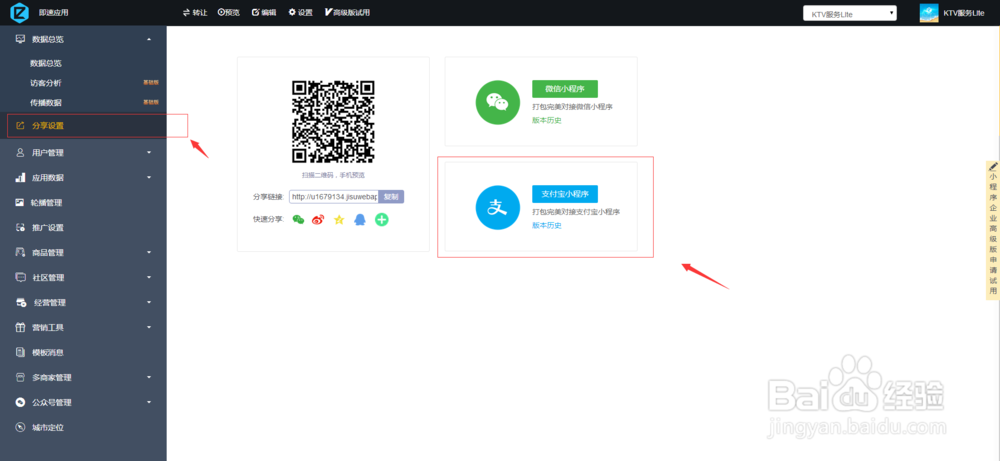
Task: Expand the 经营管理 section arrow
Action: (x=149, y=302)
